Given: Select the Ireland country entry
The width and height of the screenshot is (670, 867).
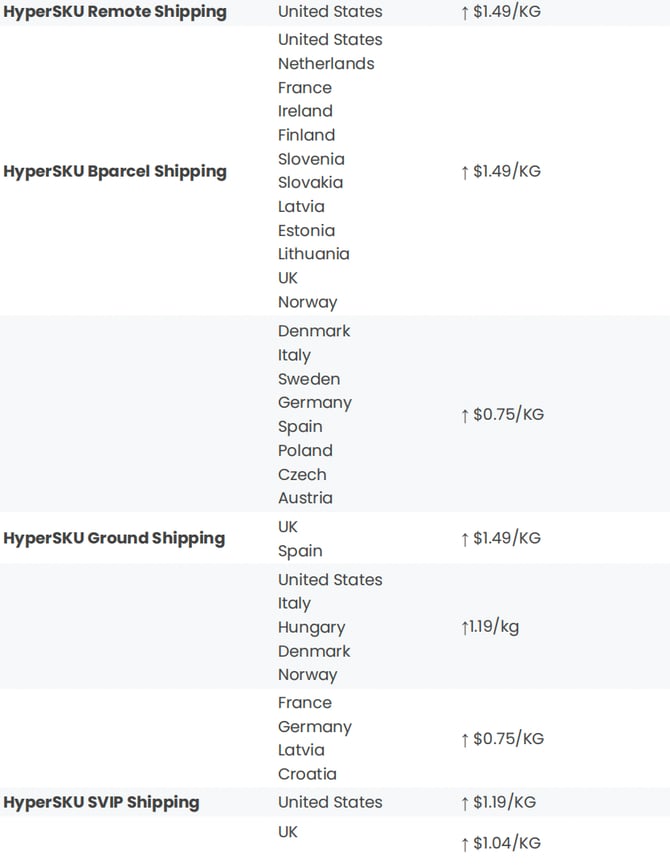Looking at the screenshot, I should 305,111.
